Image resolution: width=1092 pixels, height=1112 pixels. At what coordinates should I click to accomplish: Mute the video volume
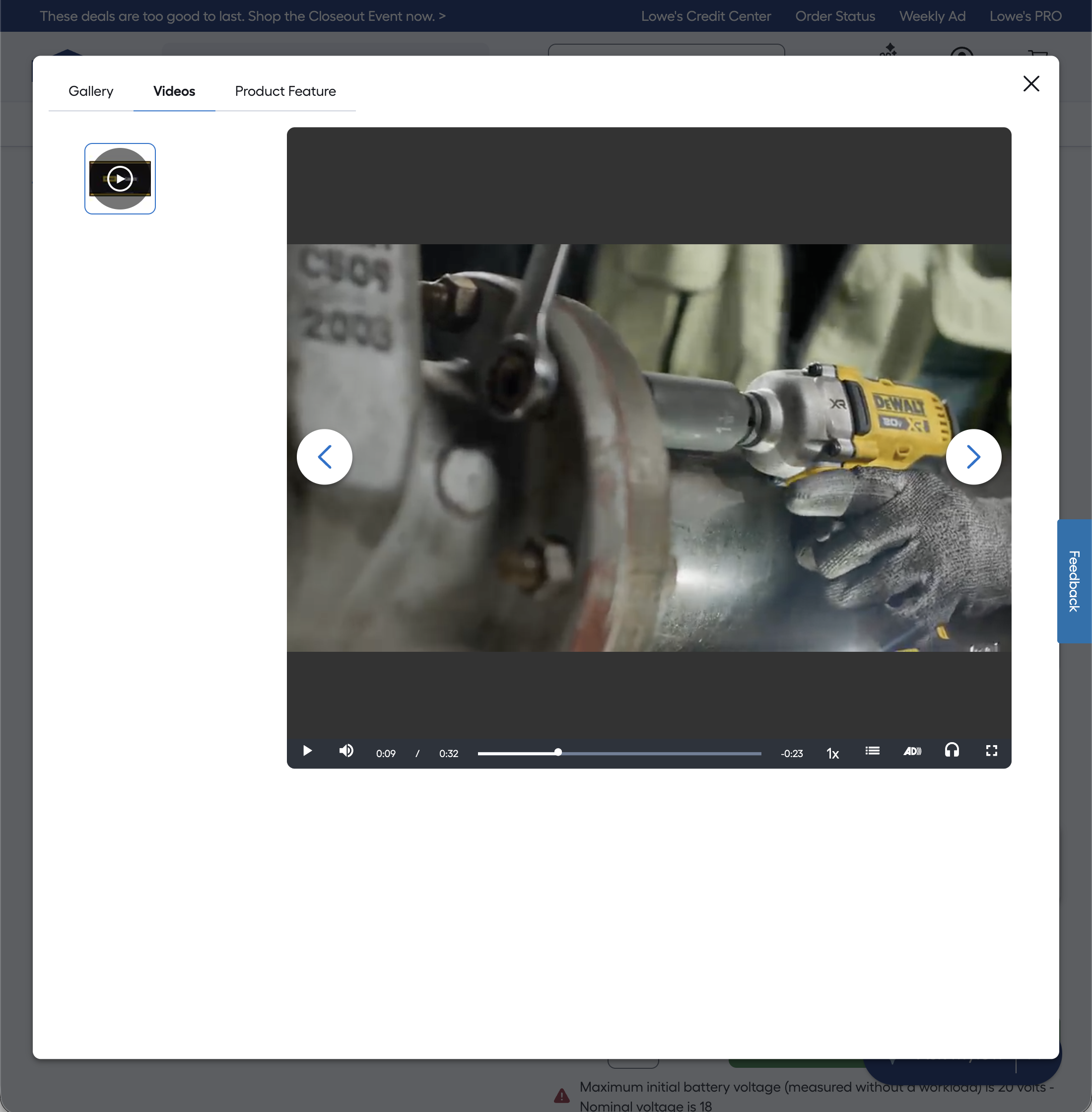coord(346,751)
